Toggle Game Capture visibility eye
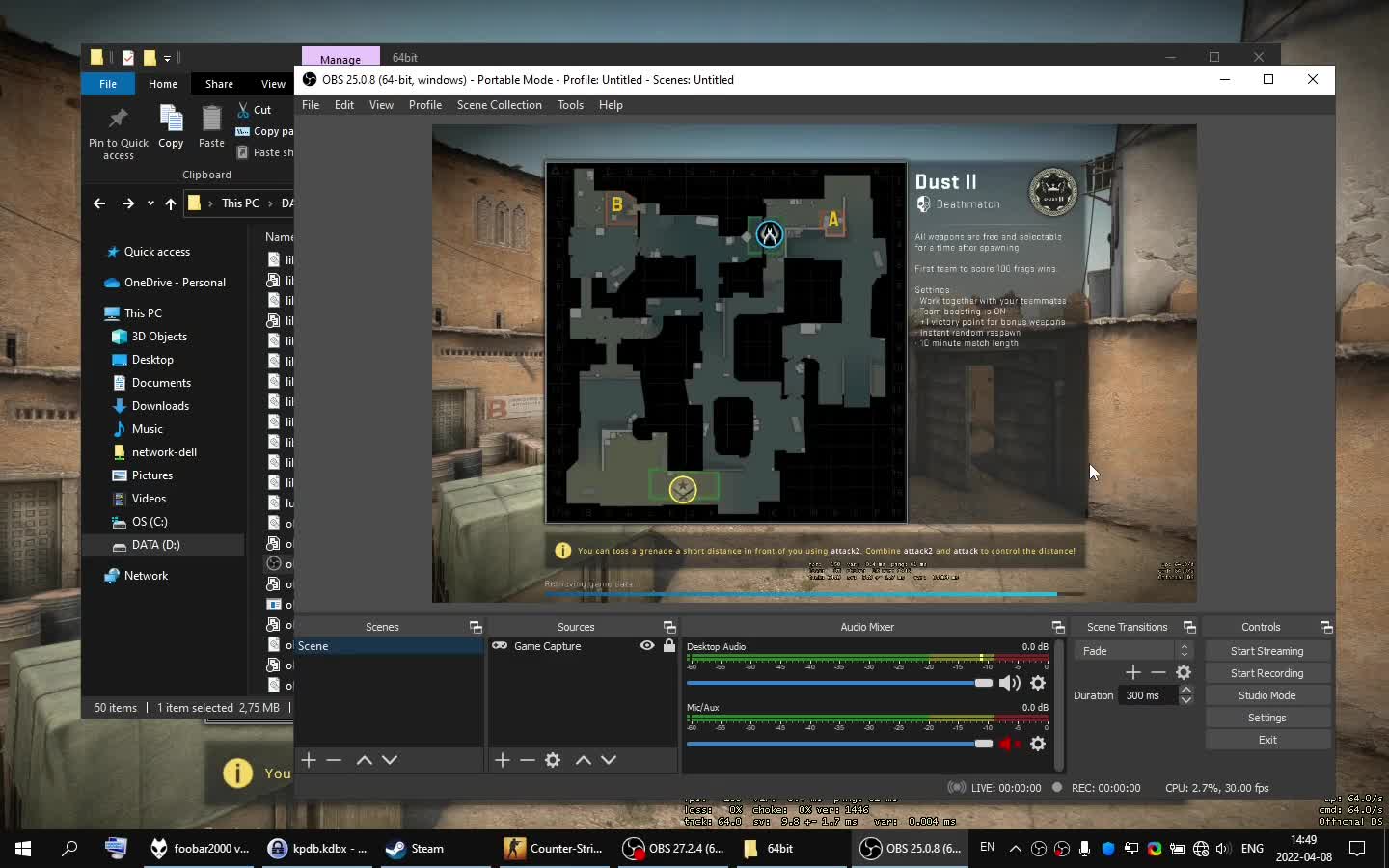 coord(647,646)
